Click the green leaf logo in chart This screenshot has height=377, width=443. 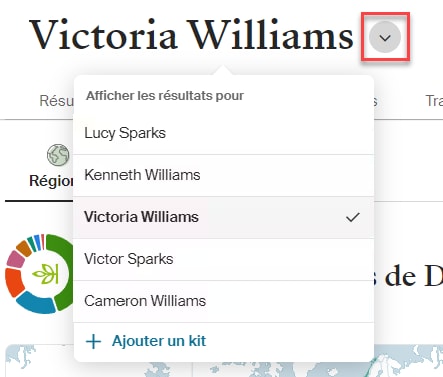click(x=46, y=274)
